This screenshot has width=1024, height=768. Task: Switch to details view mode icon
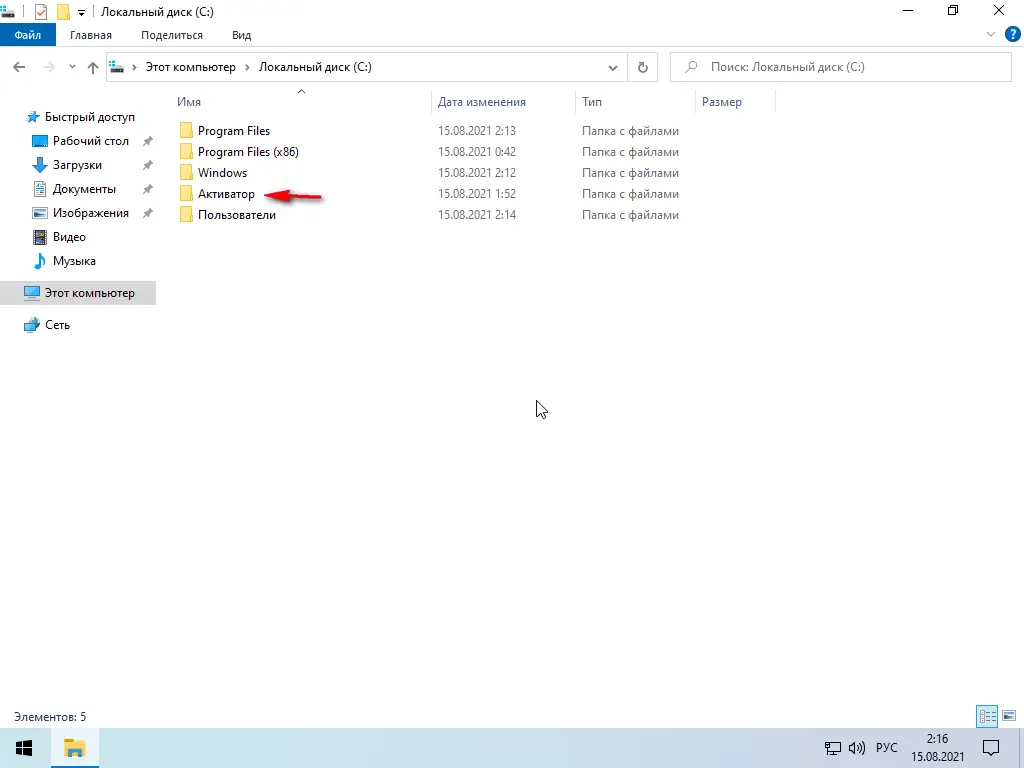pyautogui.click(x=987, y=716)
